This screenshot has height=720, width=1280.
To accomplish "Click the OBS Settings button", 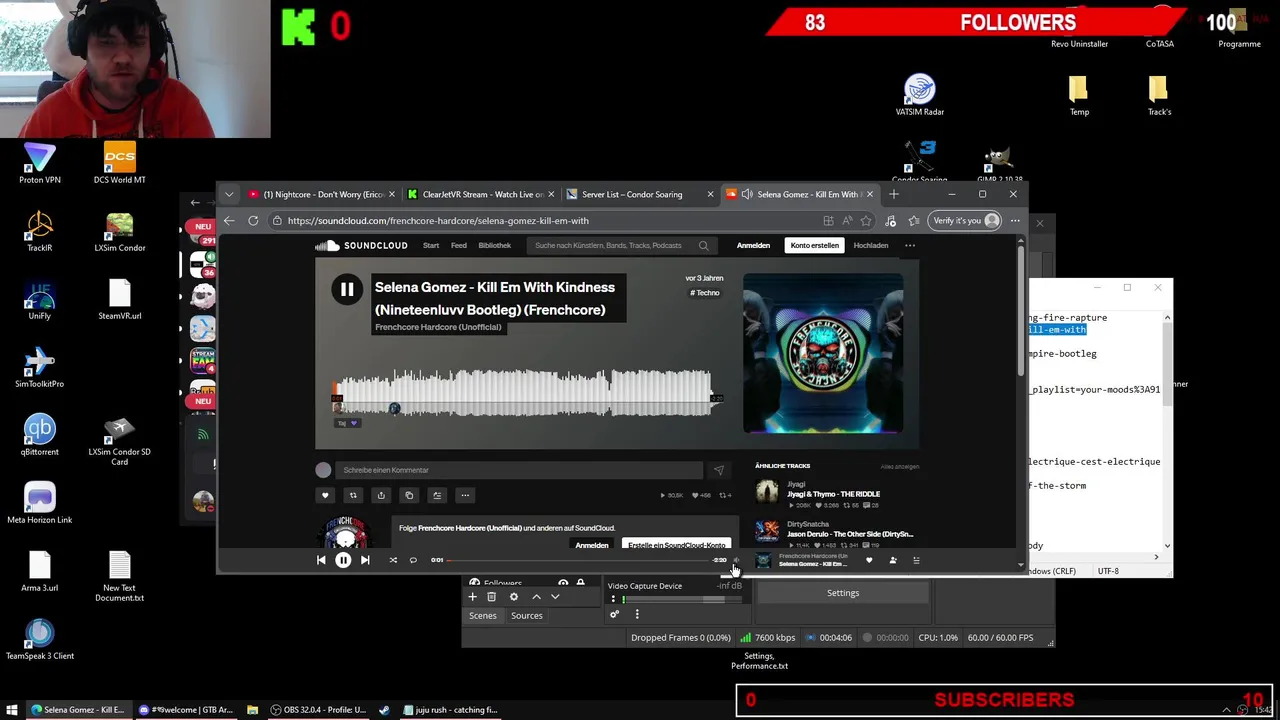I will [843, 593].
